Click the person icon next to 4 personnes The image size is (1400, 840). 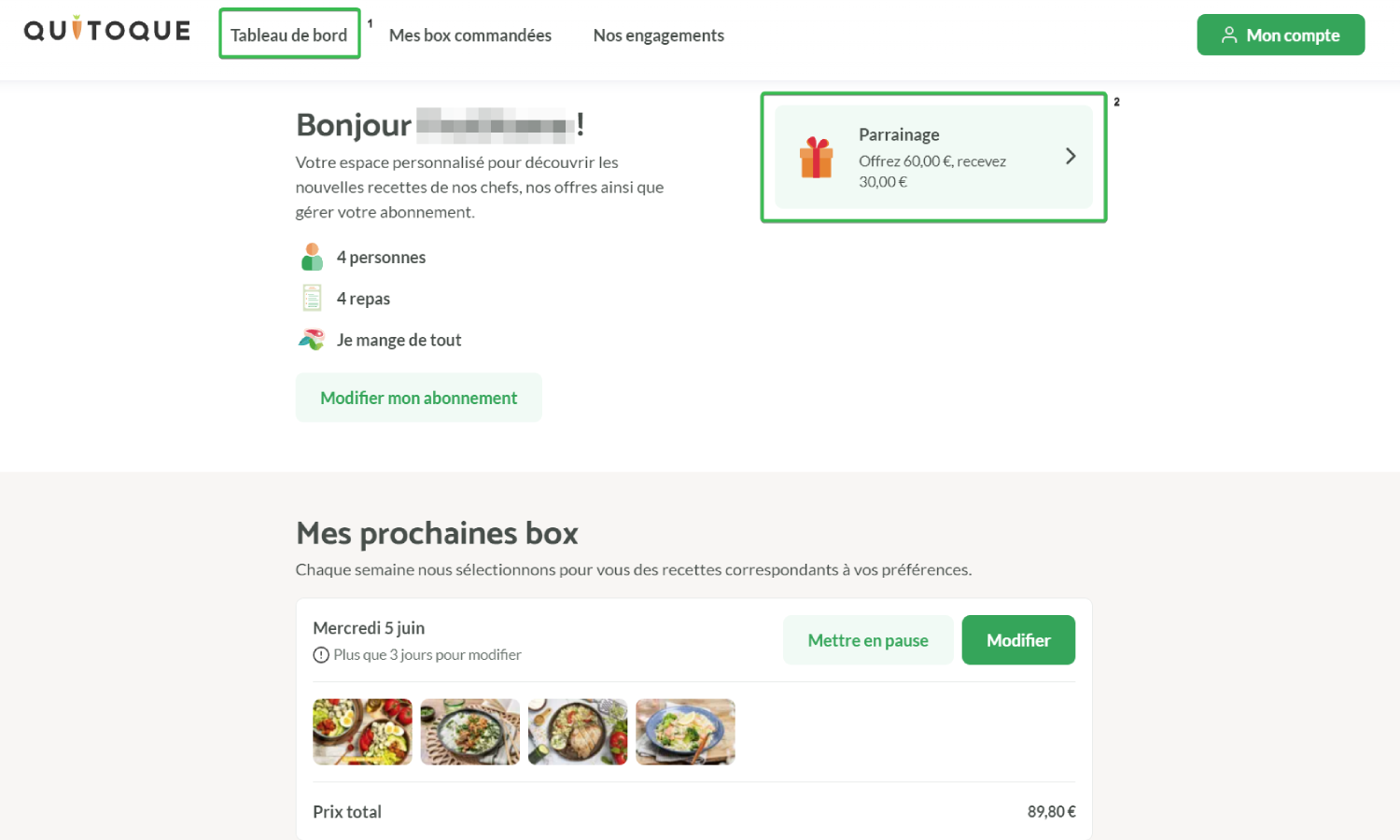(x=312, y=257)
